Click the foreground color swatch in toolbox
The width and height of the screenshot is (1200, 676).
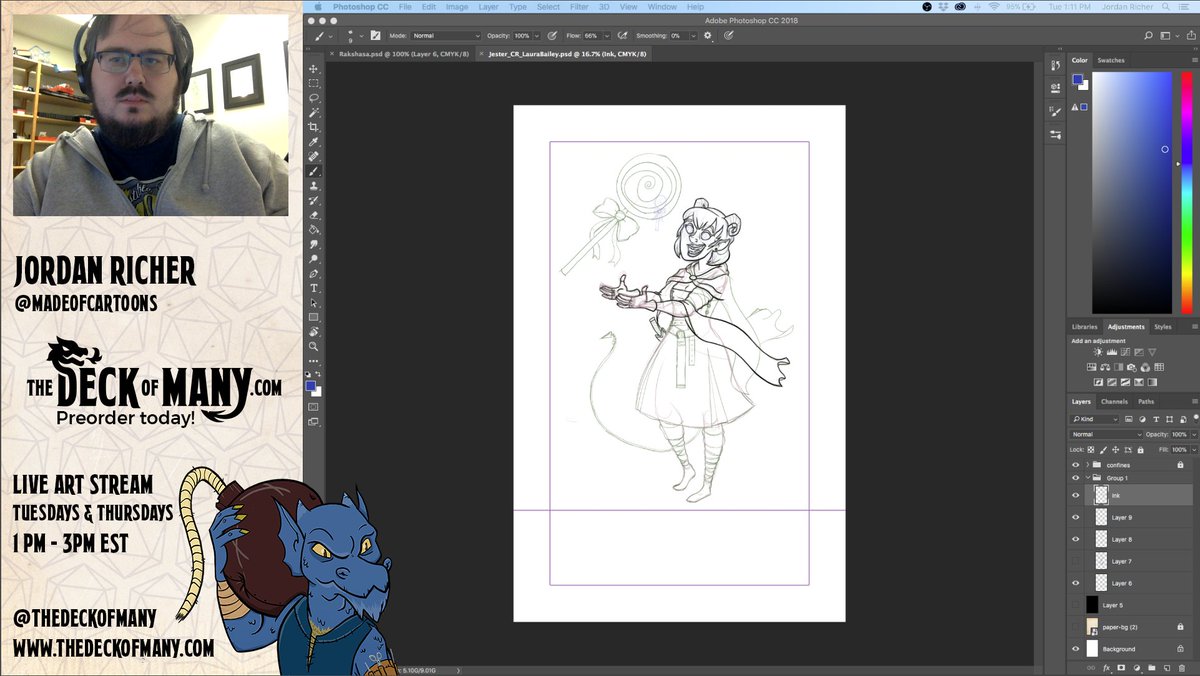[x=310, y=386]
